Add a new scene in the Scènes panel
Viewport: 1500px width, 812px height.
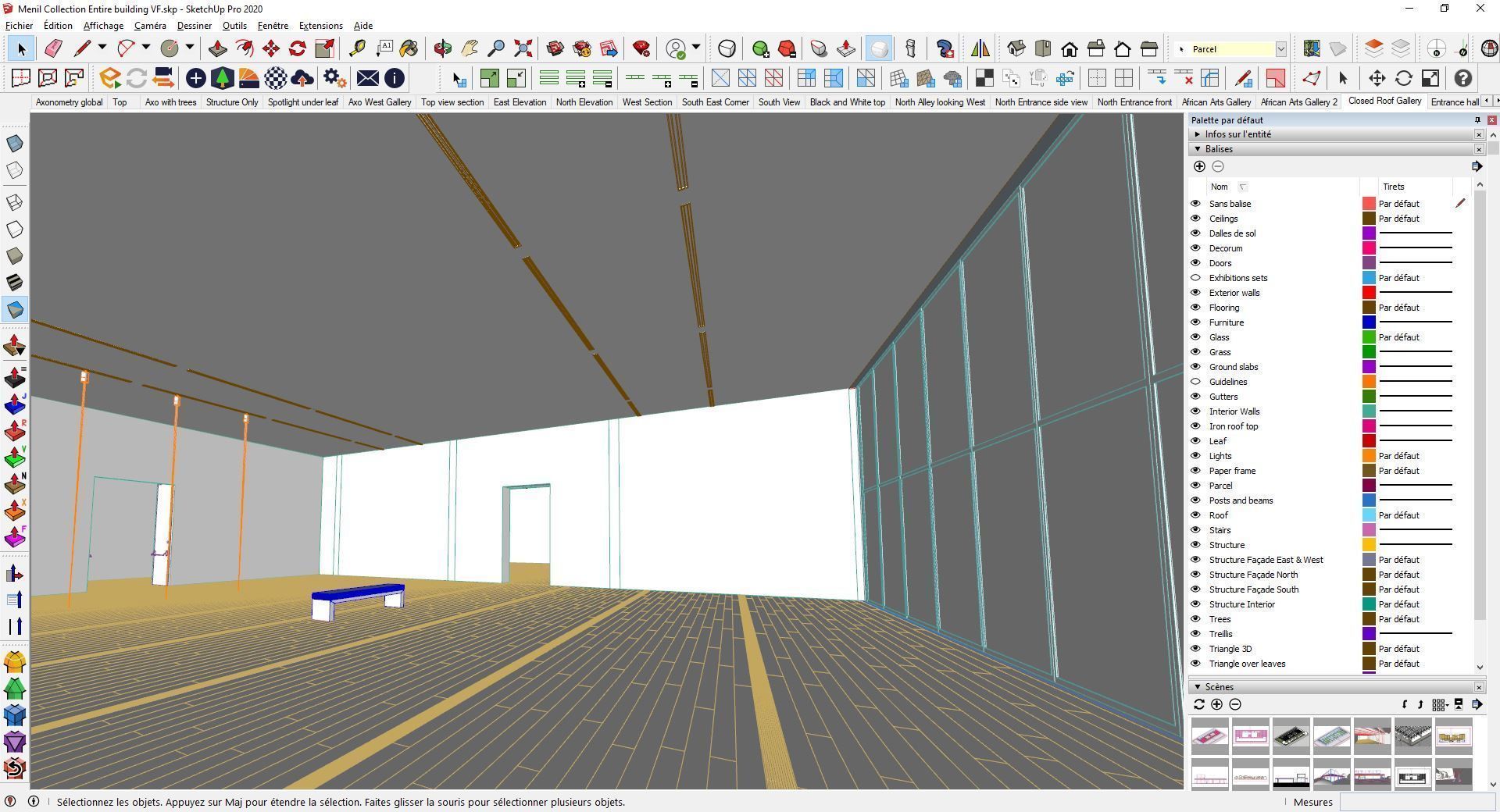[x=1217, y=704]
